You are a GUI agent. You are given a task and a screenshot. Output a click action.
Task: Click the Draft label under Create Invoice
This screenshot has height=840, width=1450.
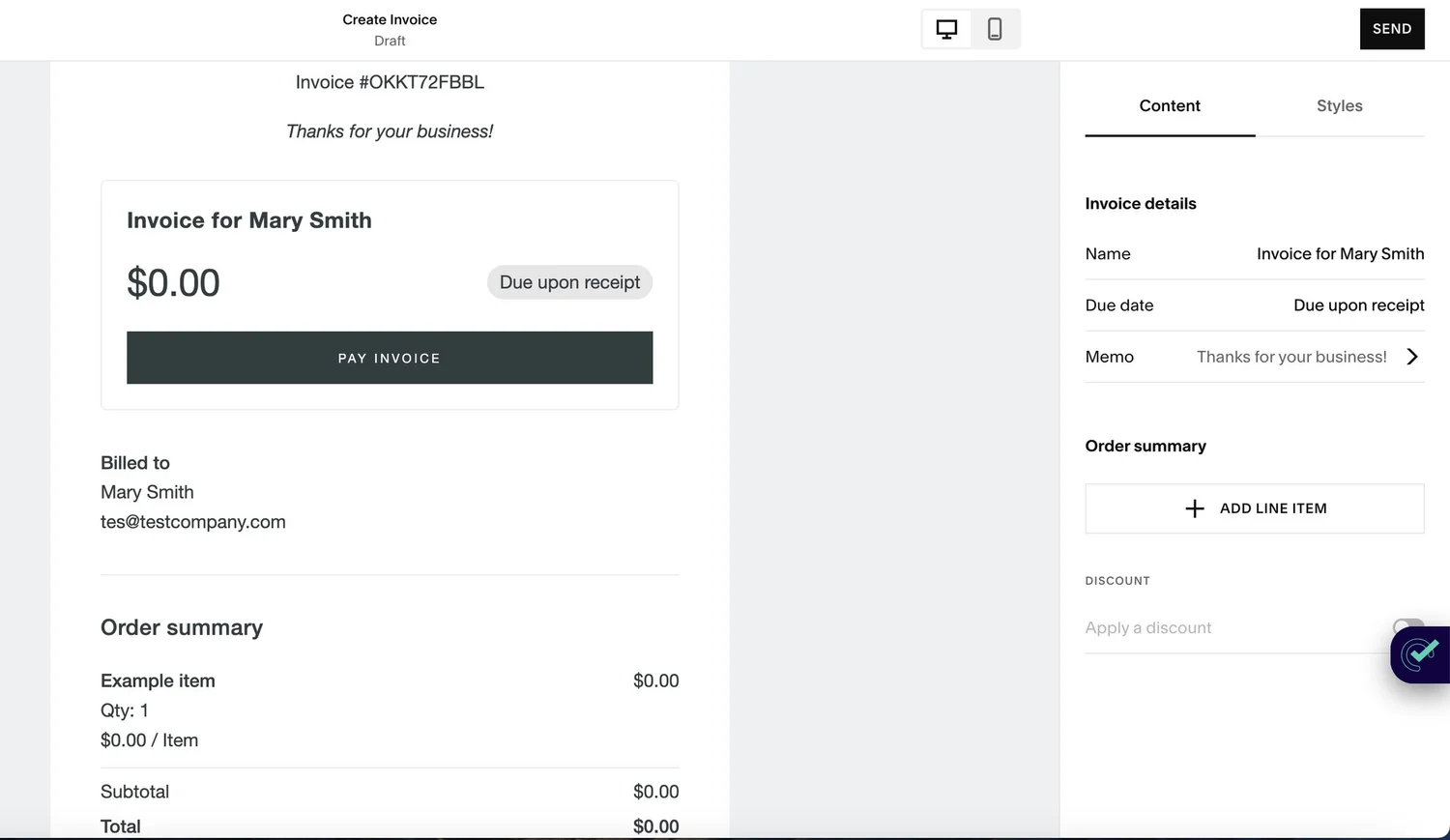point(390,41)
